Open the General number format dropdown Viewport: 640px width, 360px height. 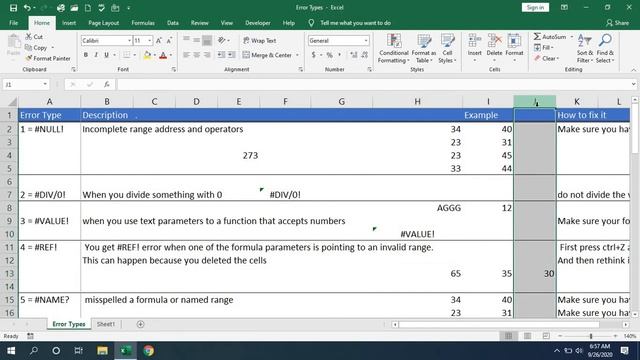366,40
